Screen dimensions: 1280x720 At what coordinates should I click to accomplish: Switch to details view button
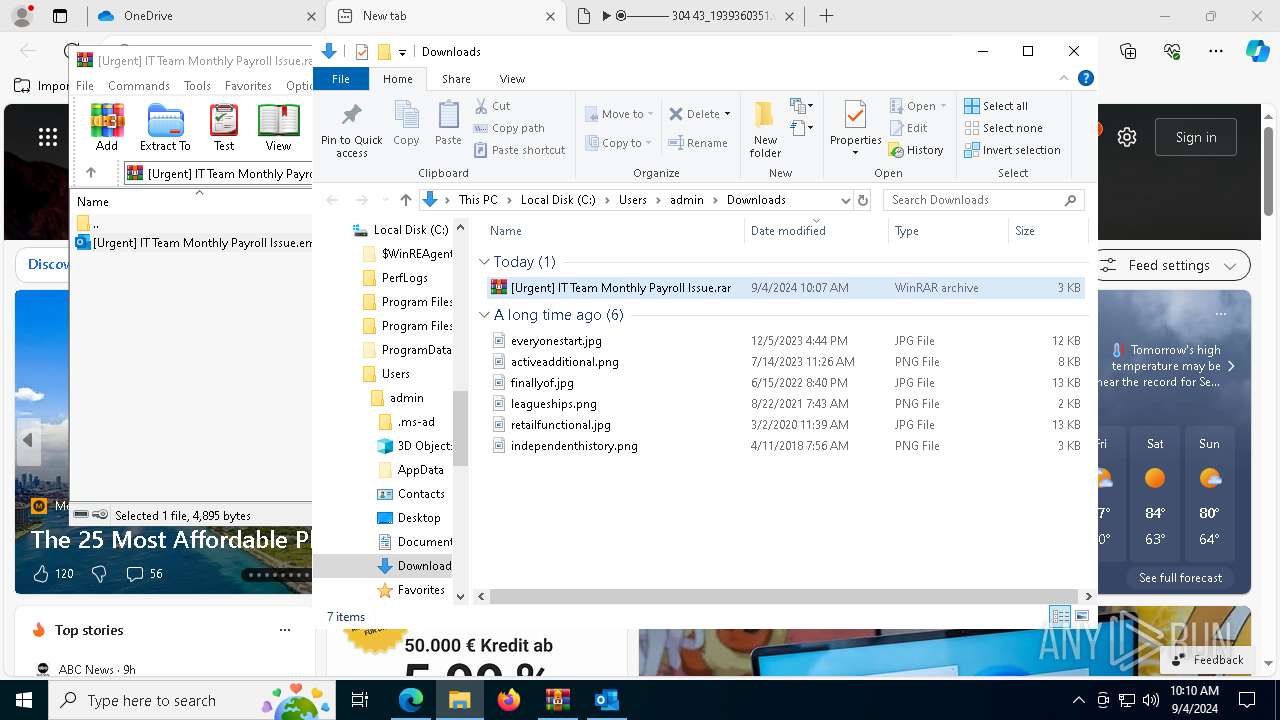coord(1060,616)
